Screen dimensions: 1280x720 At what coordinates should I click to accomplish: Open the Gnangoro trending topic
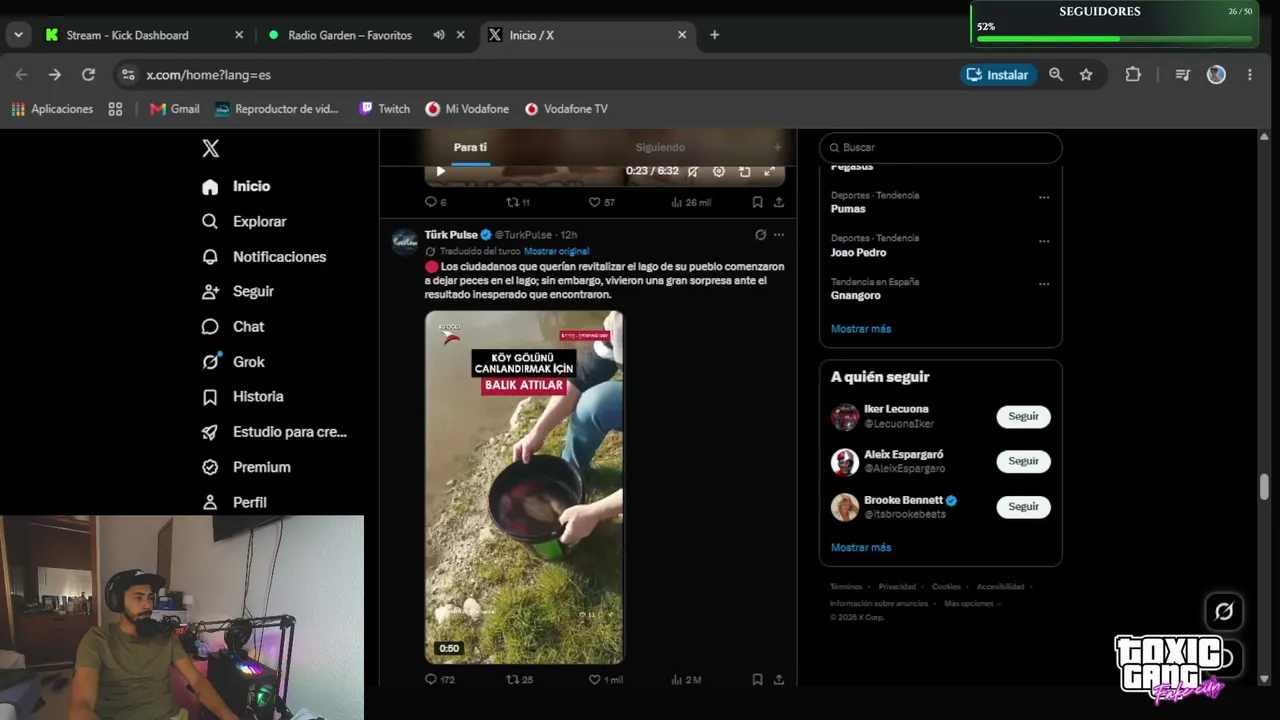[x=856, y=295]
